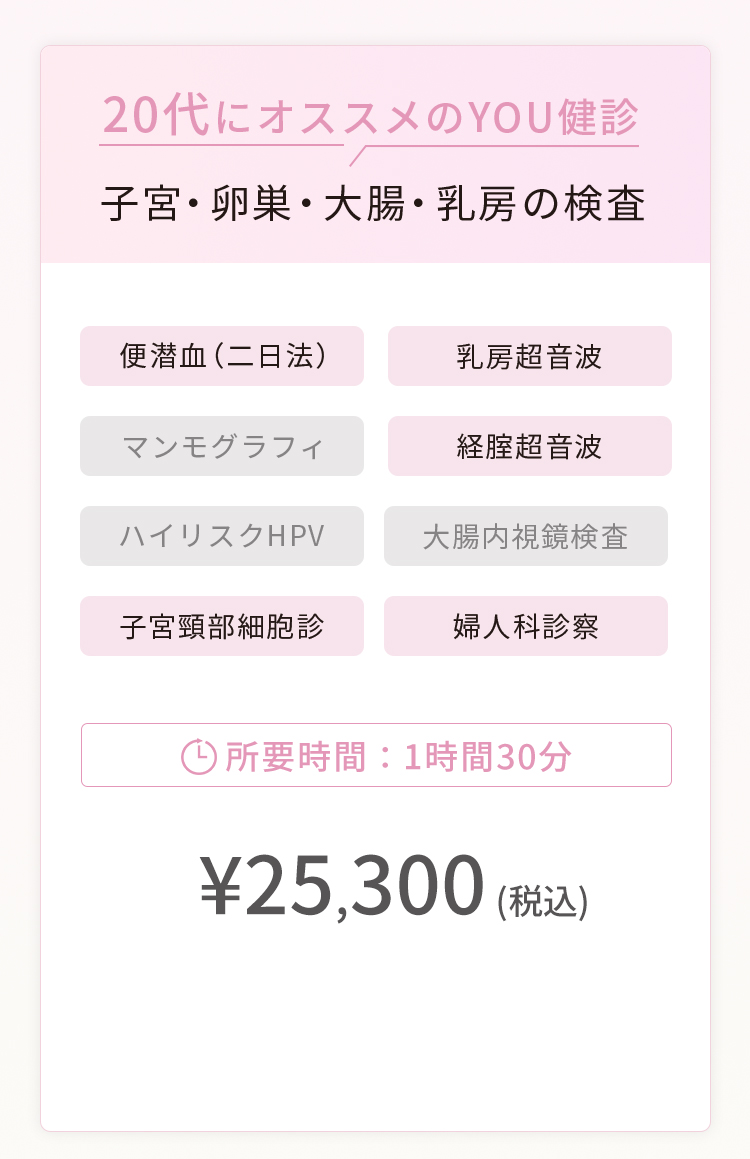Select the 乳房超音波 tag
Image resolution: width=750 pixels, height=1159 pixels.
pyautogui.click(x=530, y=356)
